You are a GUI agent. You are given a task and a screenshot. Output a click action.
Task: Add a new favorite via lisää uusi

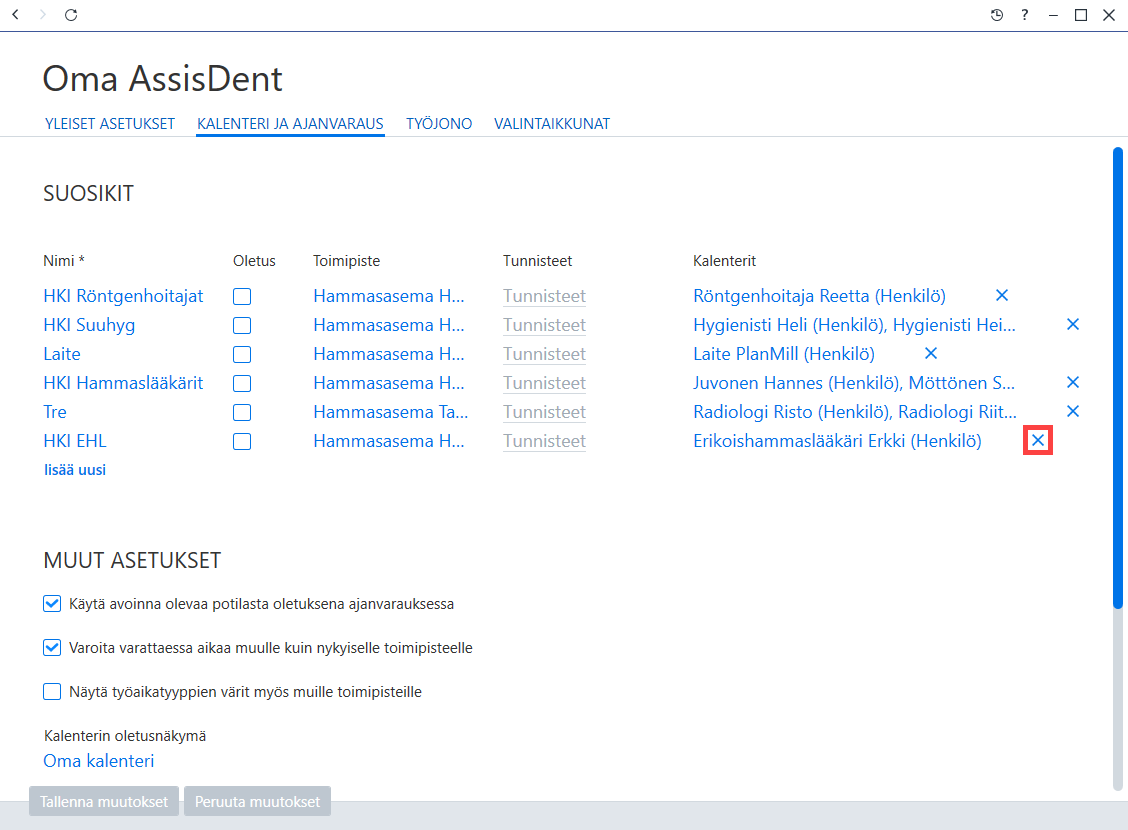75,470
